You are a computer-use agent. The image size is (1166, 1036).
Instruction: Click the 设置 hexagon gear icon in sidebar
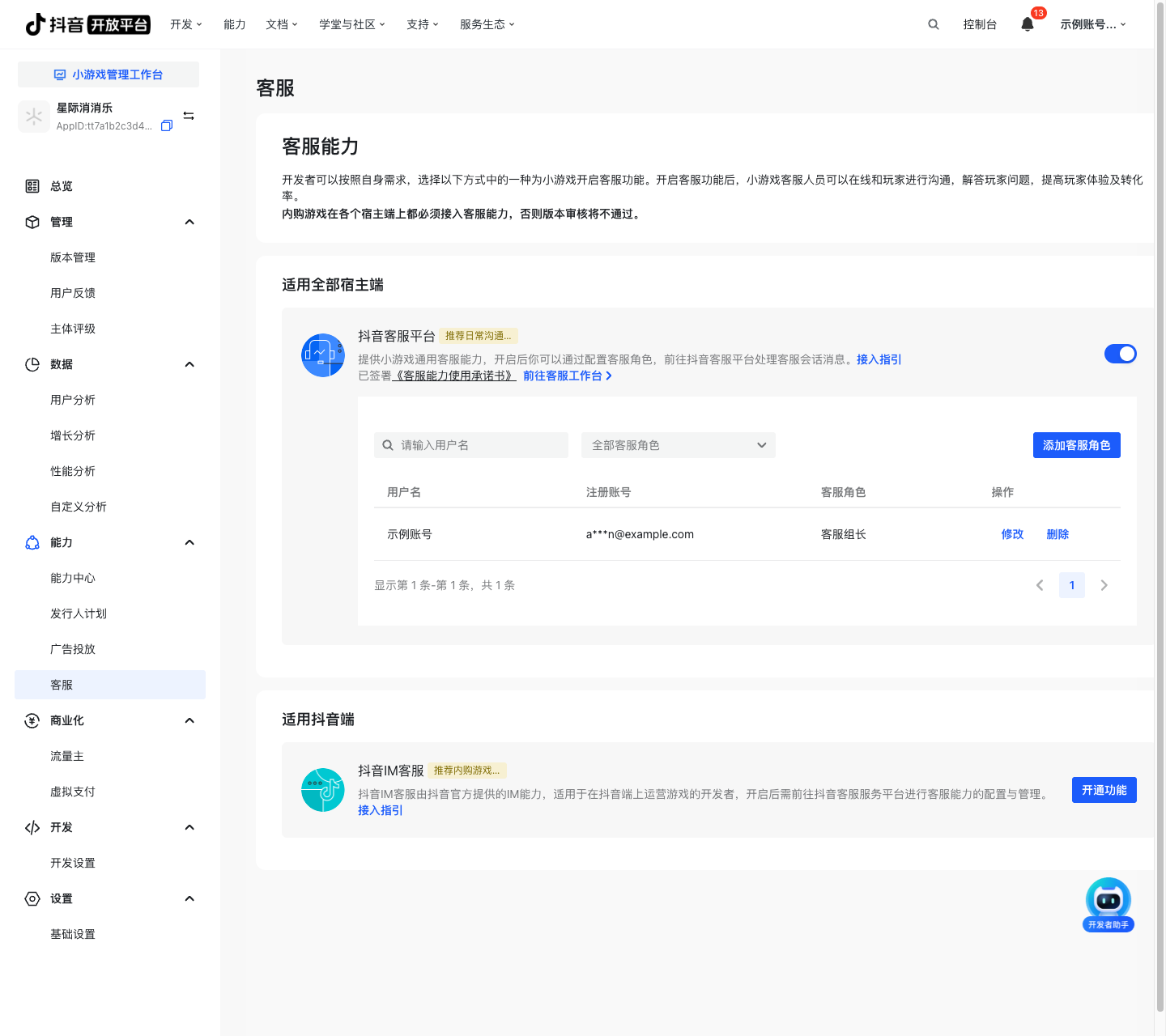pos(32,898)
